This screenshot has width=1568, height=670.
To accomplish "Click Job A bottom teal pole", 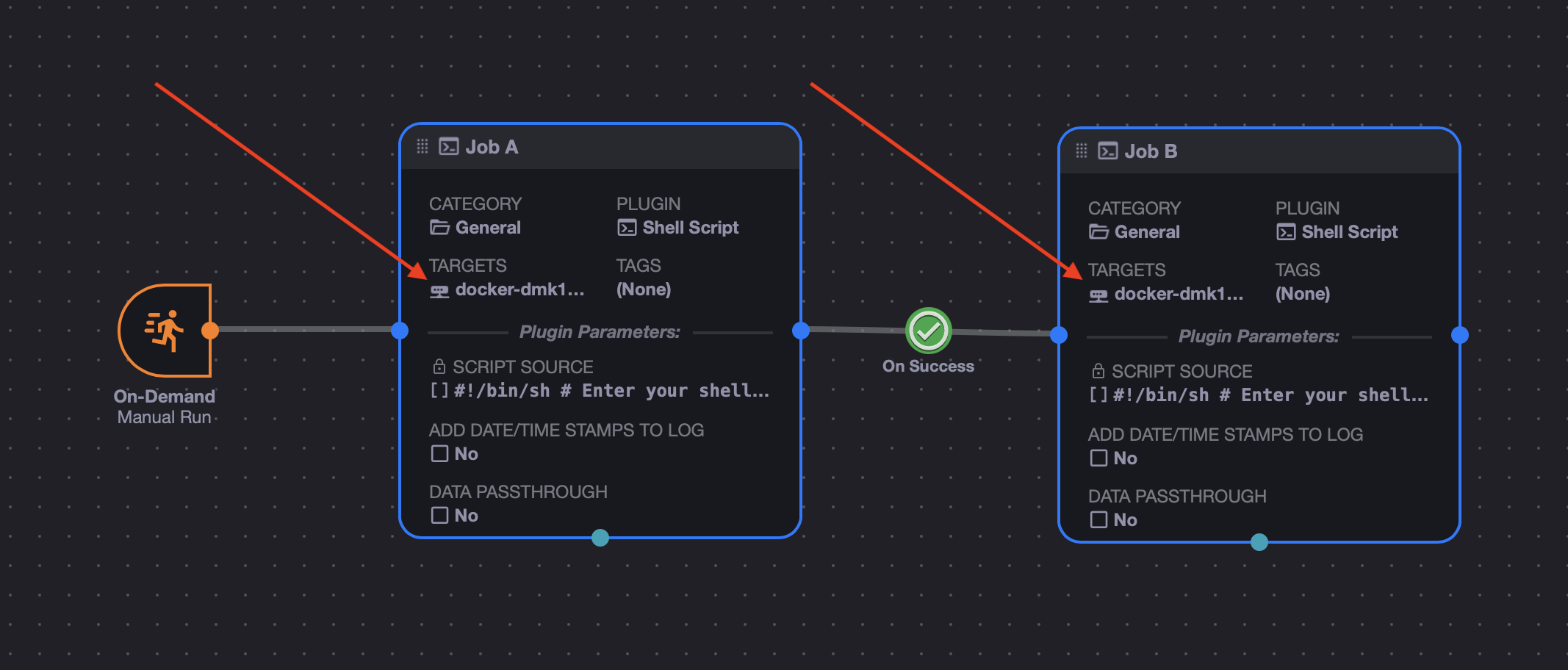I will pyautogui.click(x=600, y=538).
